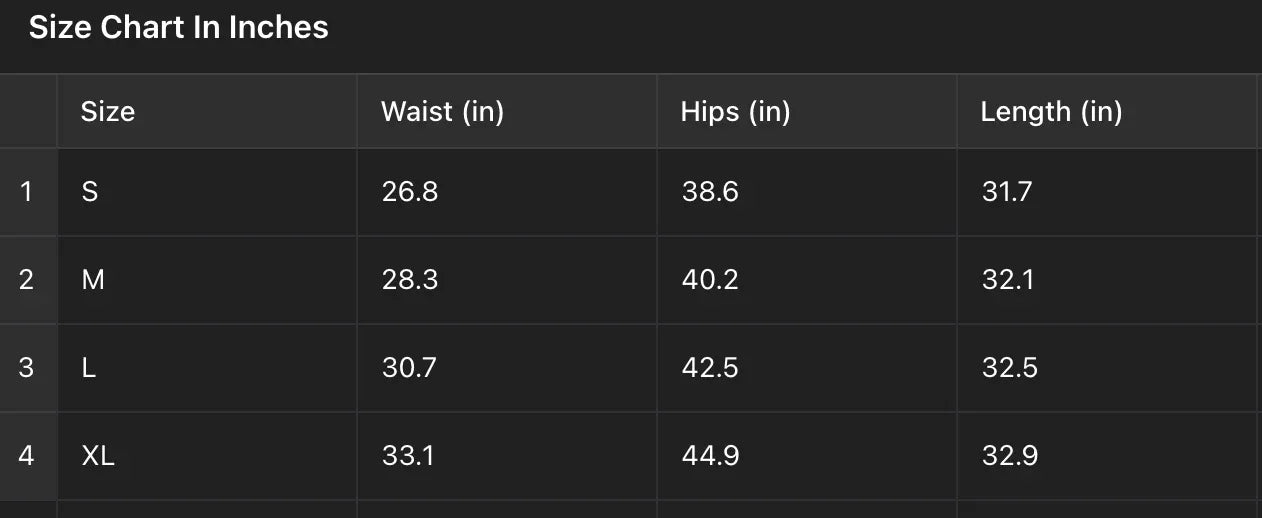The height and width of the screenshot is (518, 1262).
Task: Click hips value 44.9 cell
Action: click(x=710, y=455)
